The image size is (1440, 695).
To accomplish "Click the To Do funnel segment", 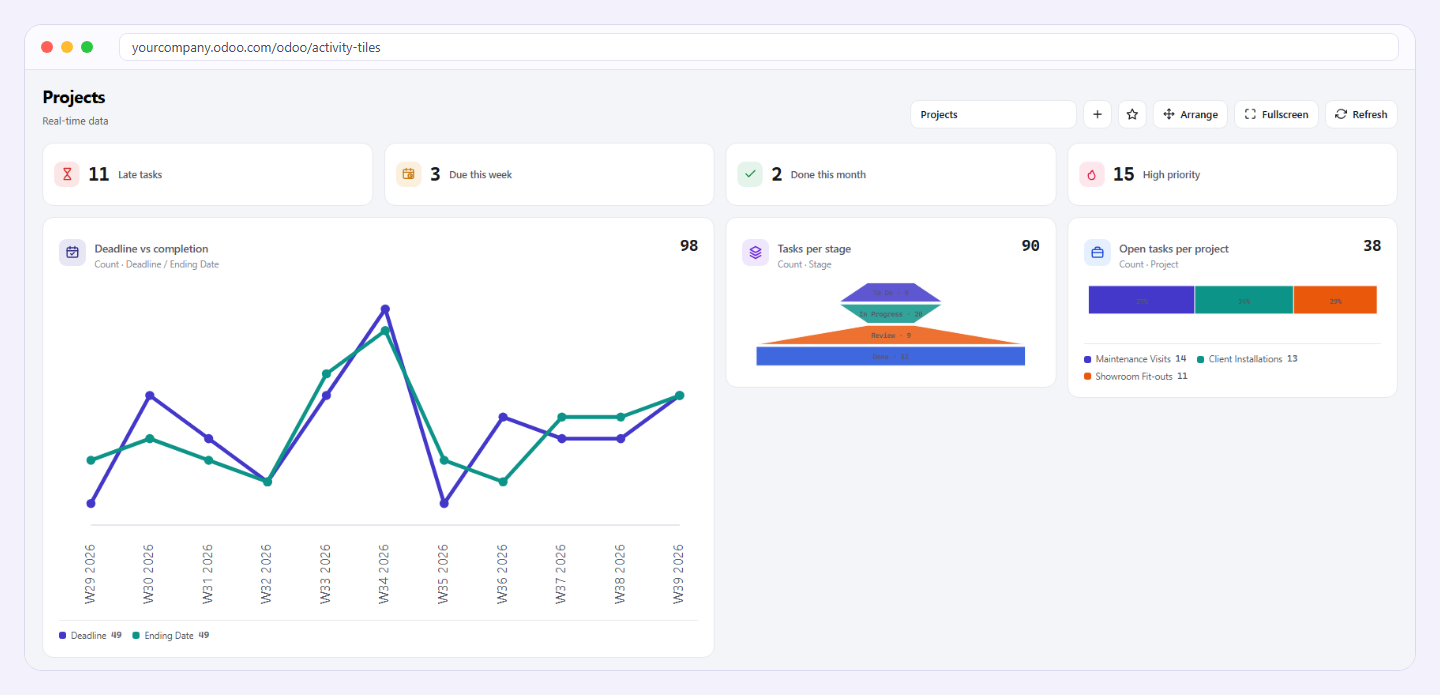I will [x=891, y=293].
